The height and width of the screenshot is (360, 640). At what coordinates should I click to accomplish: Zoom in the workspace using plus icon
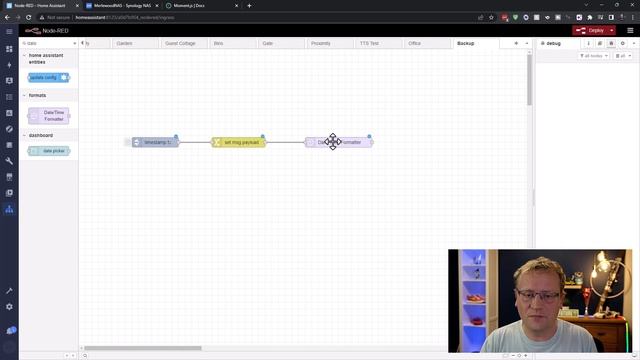pyautogui.click(x=526, y=356)
